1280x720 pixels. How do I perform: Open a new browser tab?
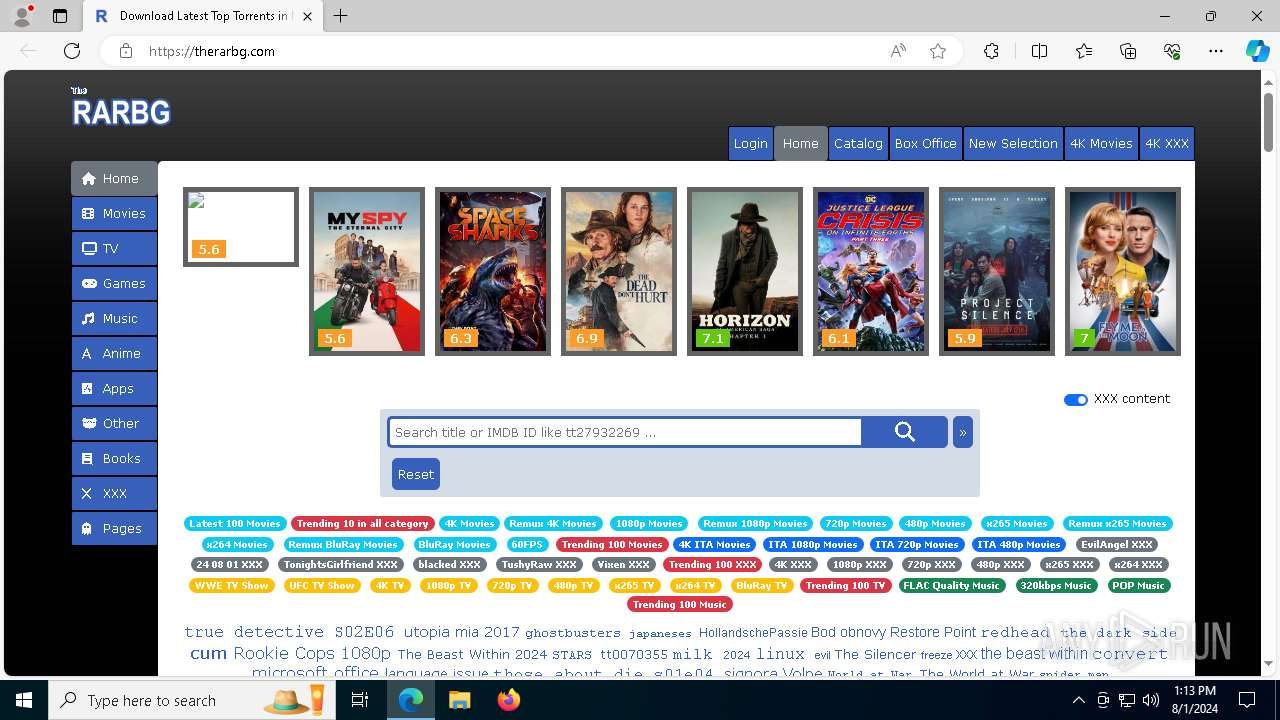340,16
